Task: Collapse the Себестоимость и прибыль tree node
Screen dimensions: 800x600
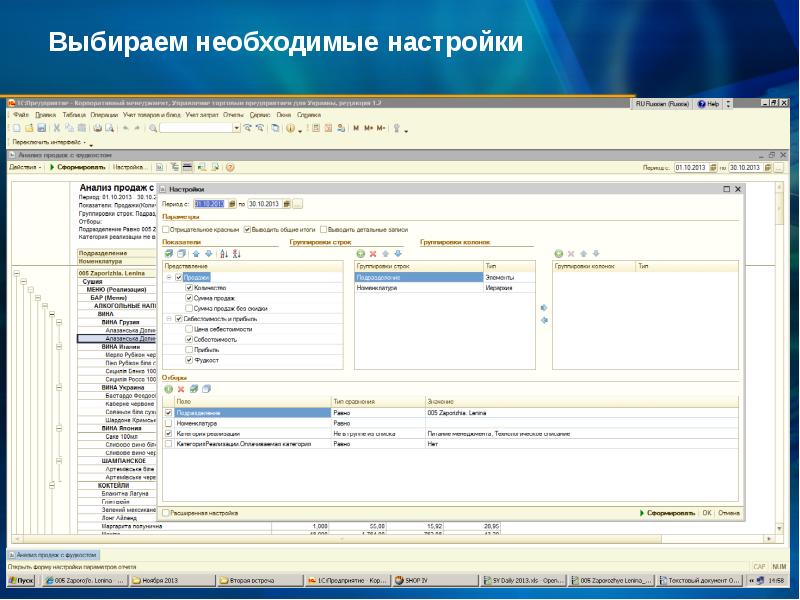Action: 169,318
